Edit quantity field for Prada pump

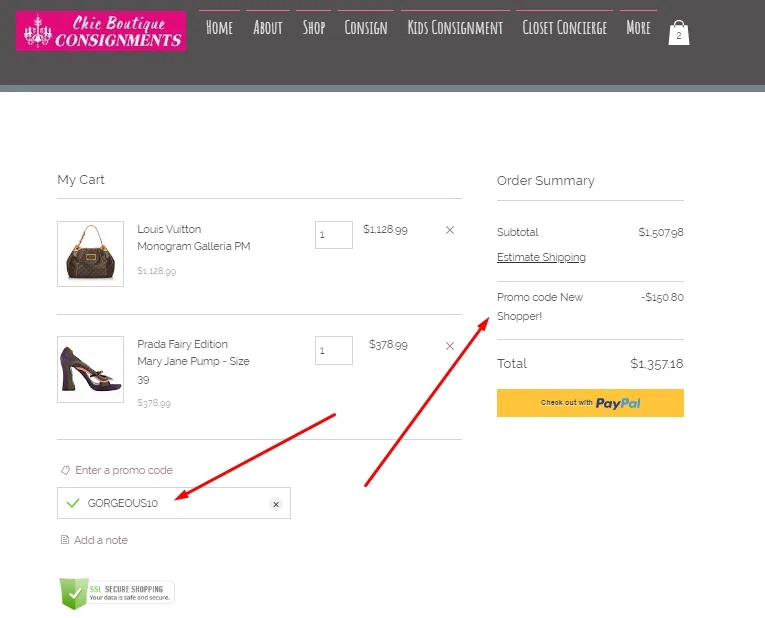tap(334, 350)
